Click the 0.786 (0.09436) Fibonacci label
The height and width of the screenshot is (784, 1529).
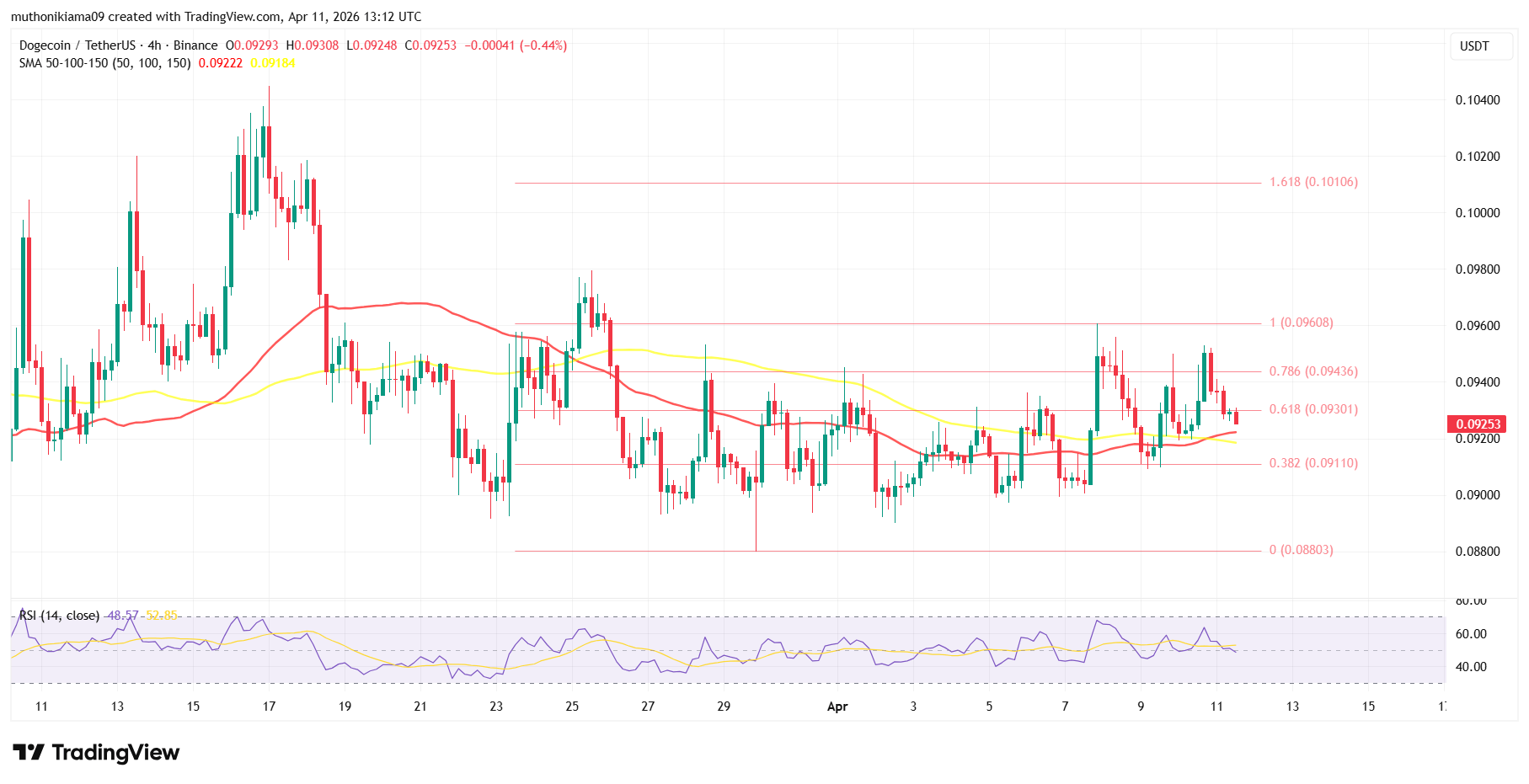point(1313,371)
